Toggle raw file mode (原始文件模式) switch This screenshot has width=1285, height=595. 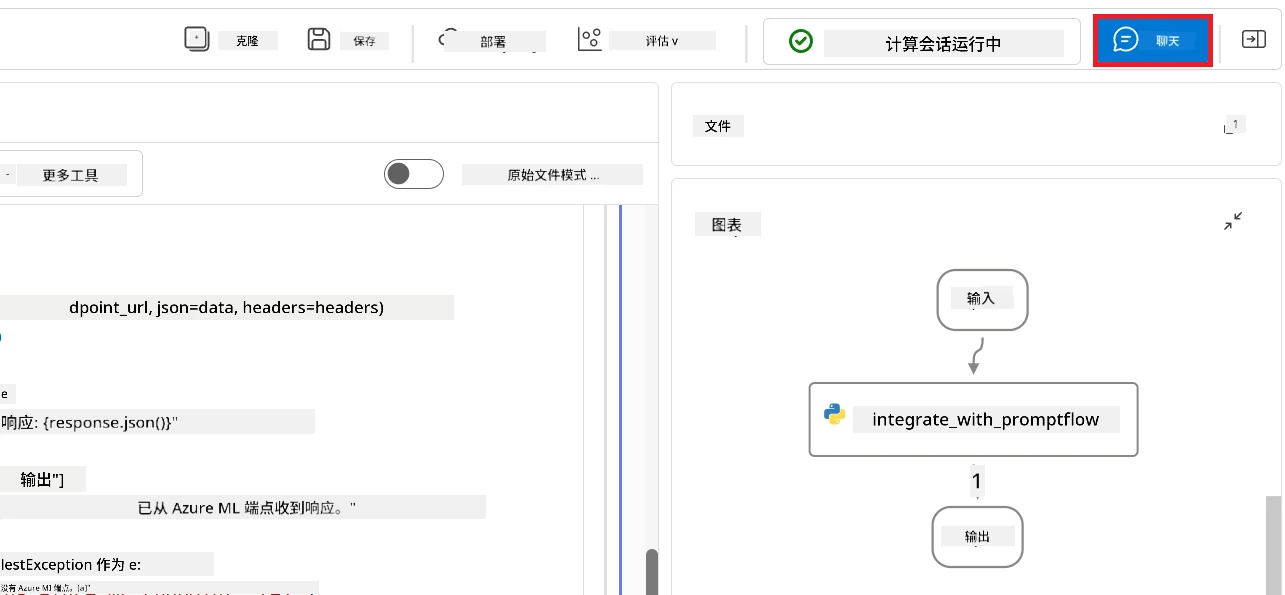[x=414, y=174]
